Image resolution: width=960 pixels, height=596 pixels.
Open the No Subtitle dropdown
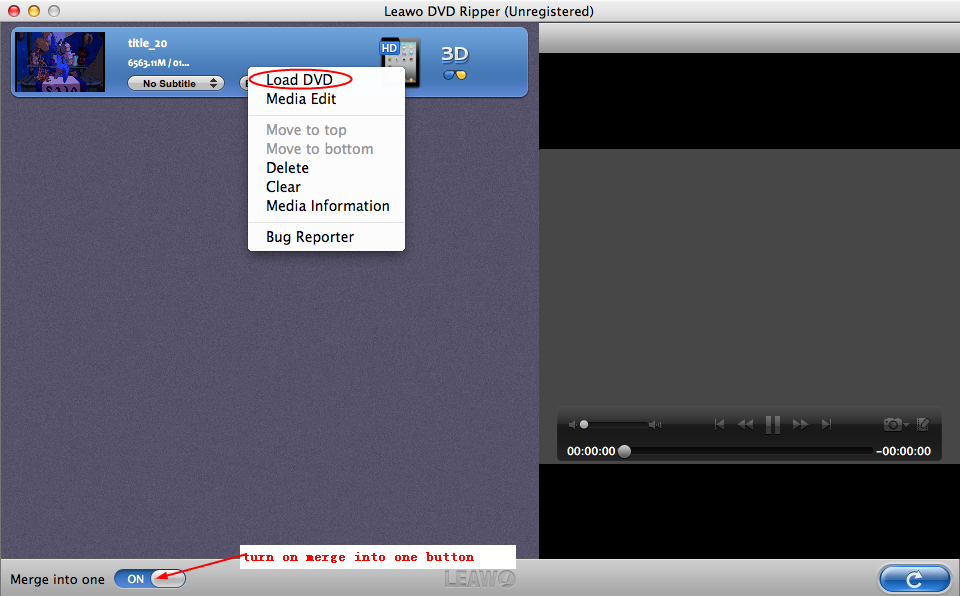[x=176, y=83]
